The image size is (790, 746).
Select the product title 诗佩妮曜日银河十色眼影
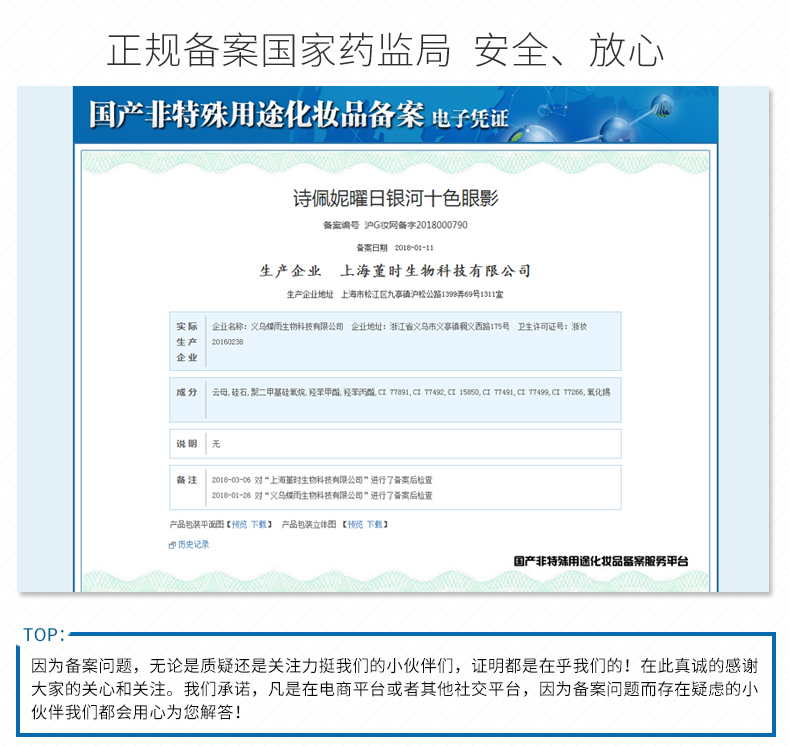[396, 198]
